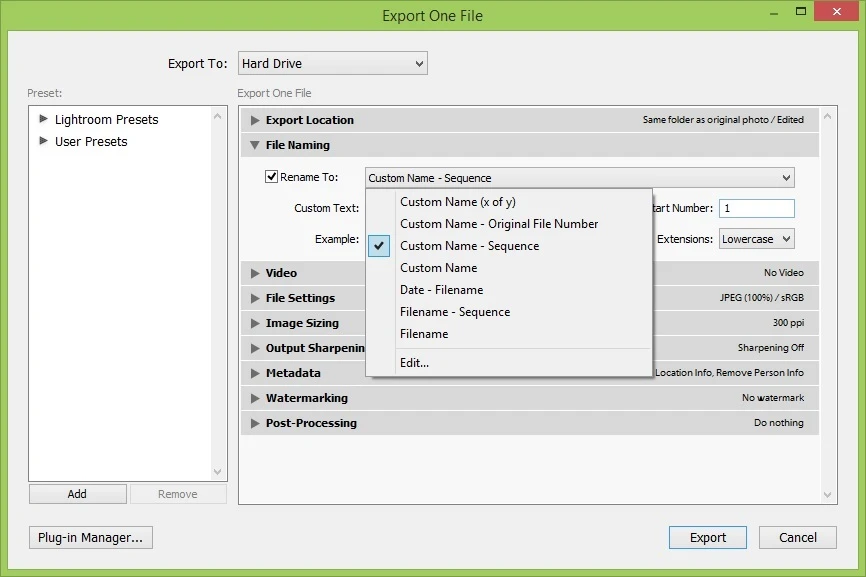Click preset list scroll up arrow

218,117
